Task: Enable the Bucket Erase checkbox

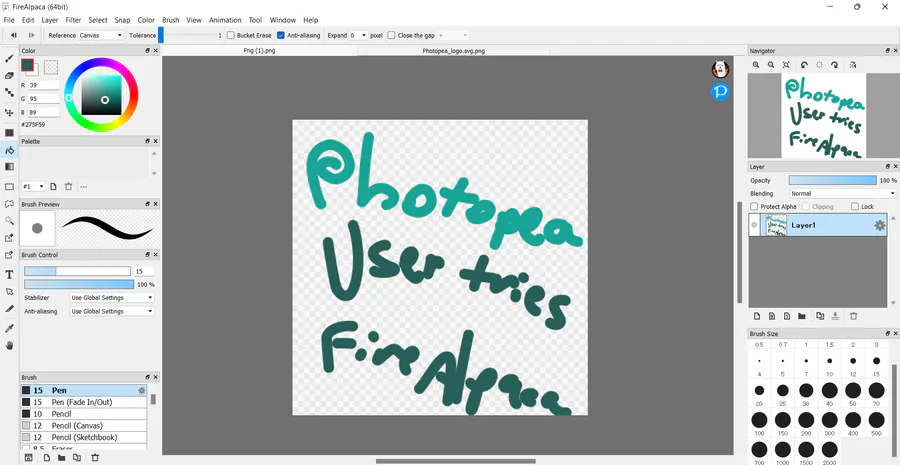Action: tap(231, 35)
